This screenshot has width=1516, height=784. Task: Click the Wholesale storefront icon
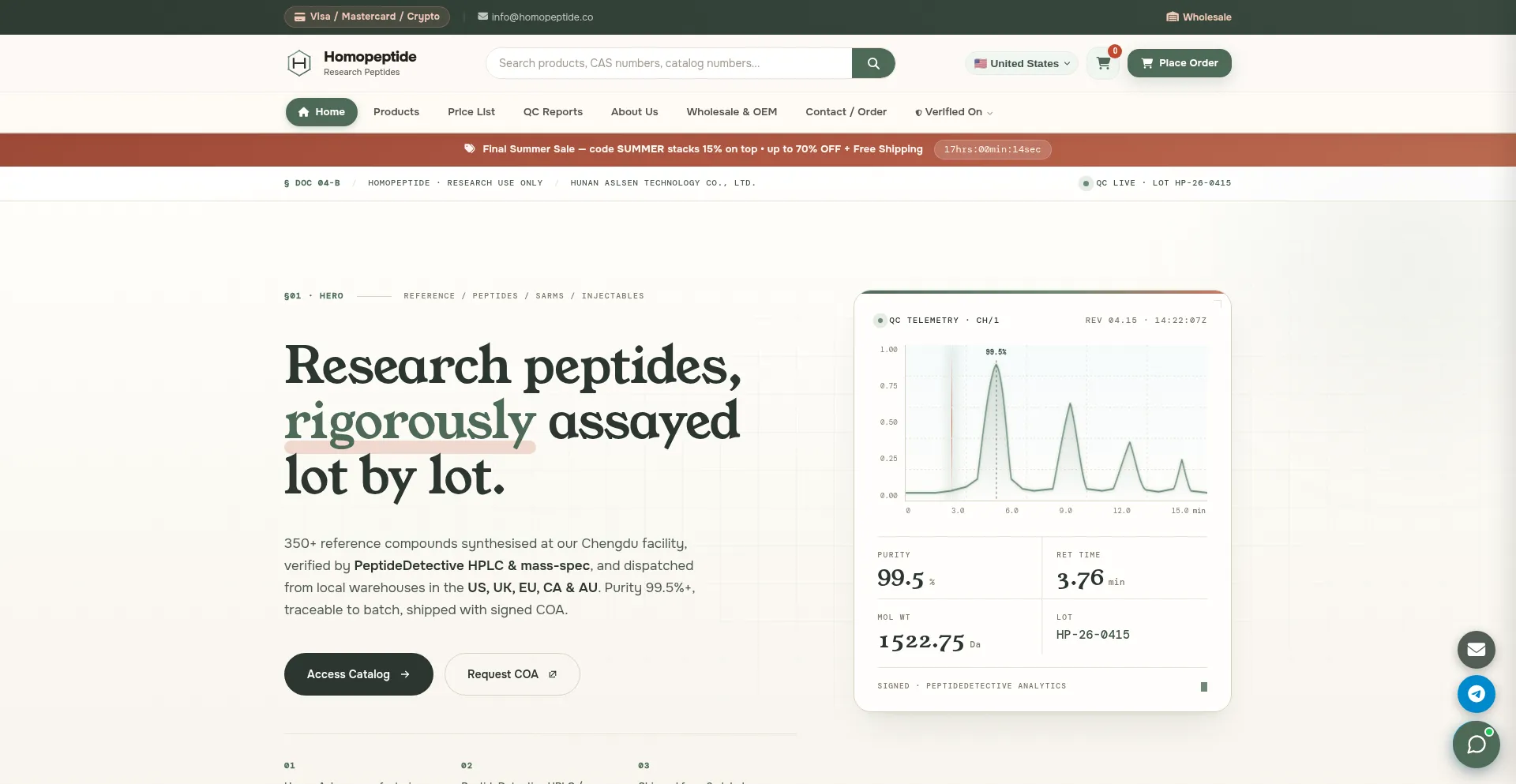coord(1173,17)
